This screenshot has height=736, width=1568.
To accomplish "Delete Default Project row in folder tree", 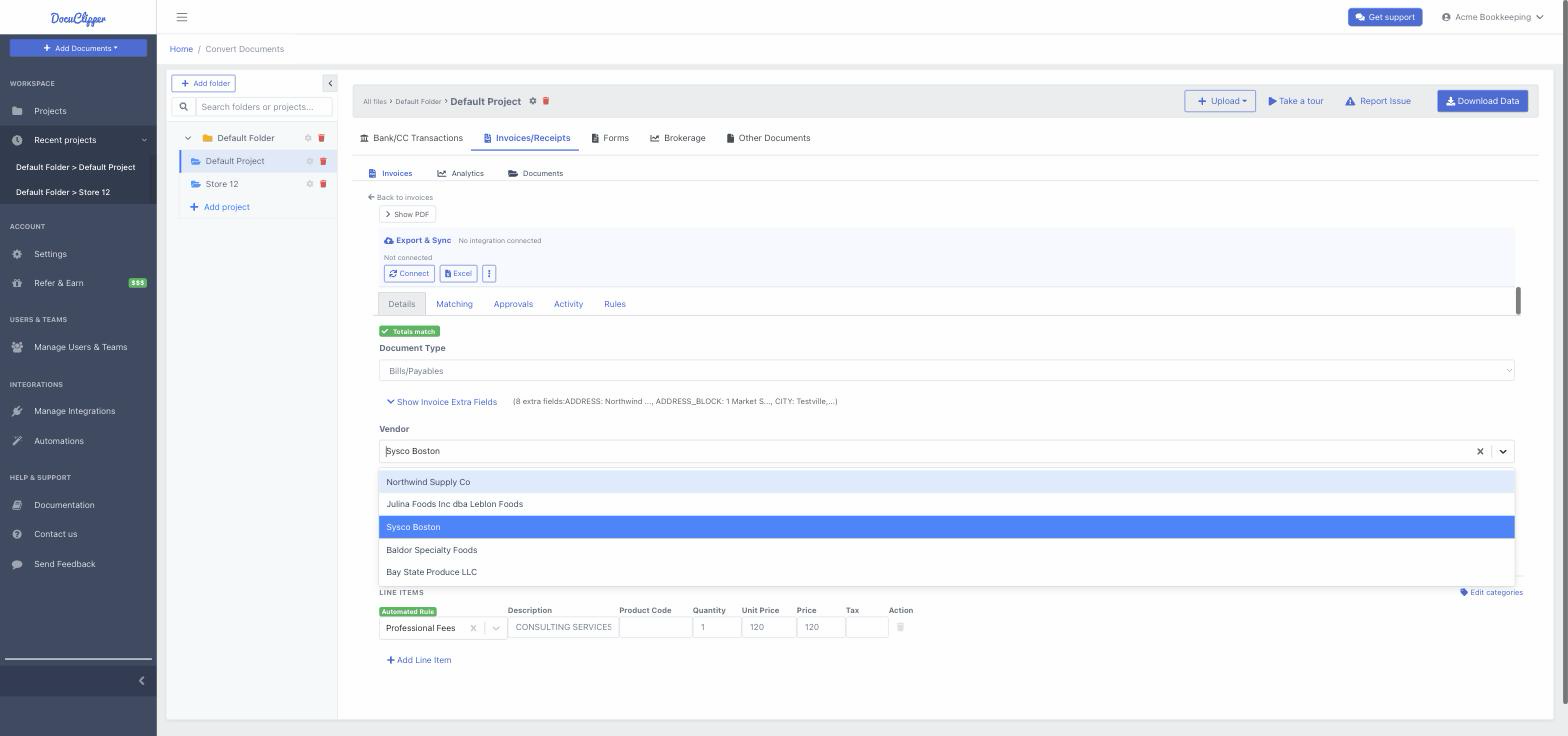I will (x=323, y=161).
